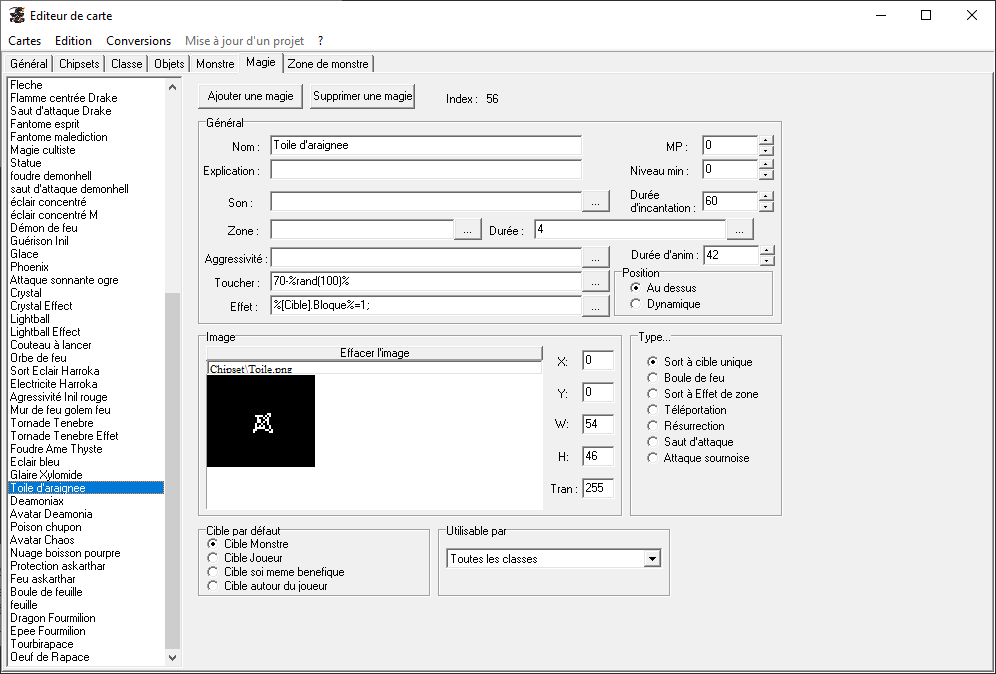
Task: Select Deamoniax in the spell list
Action: coord(37,501)
